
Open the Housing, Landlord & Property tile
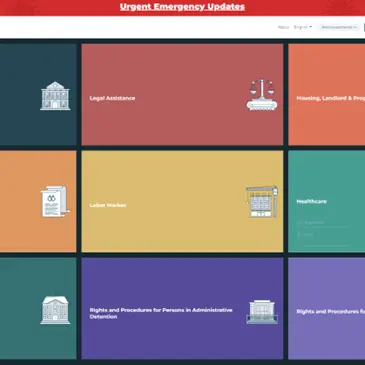click(327, 95)
